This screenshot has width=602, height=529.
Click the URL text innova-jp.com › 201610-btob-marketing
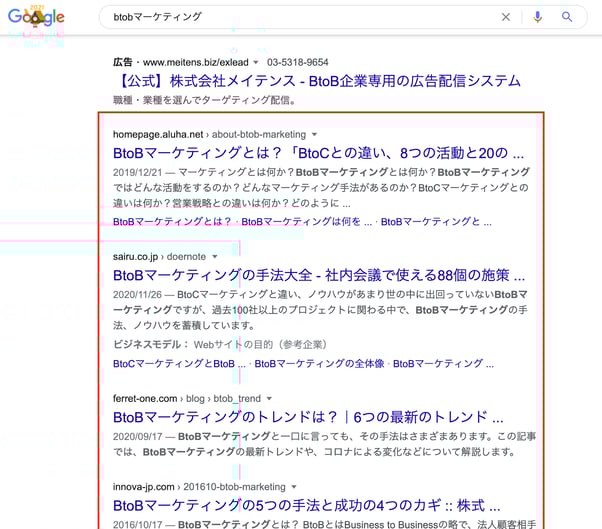point(199,487)
